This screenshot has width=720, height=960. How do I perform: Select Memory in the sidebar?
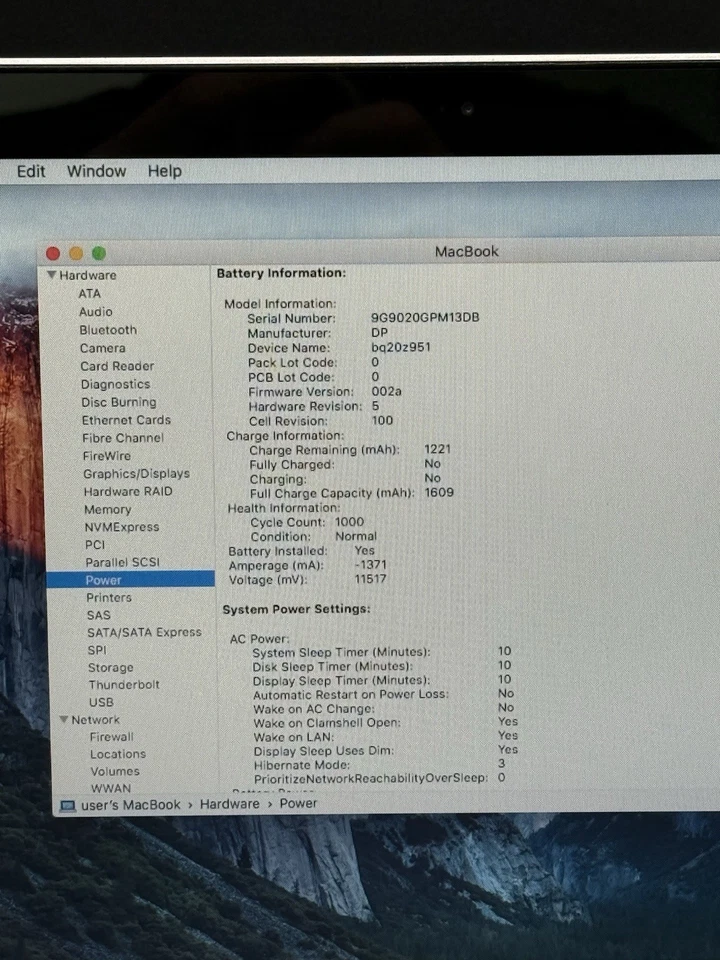(x=108, y=509)
